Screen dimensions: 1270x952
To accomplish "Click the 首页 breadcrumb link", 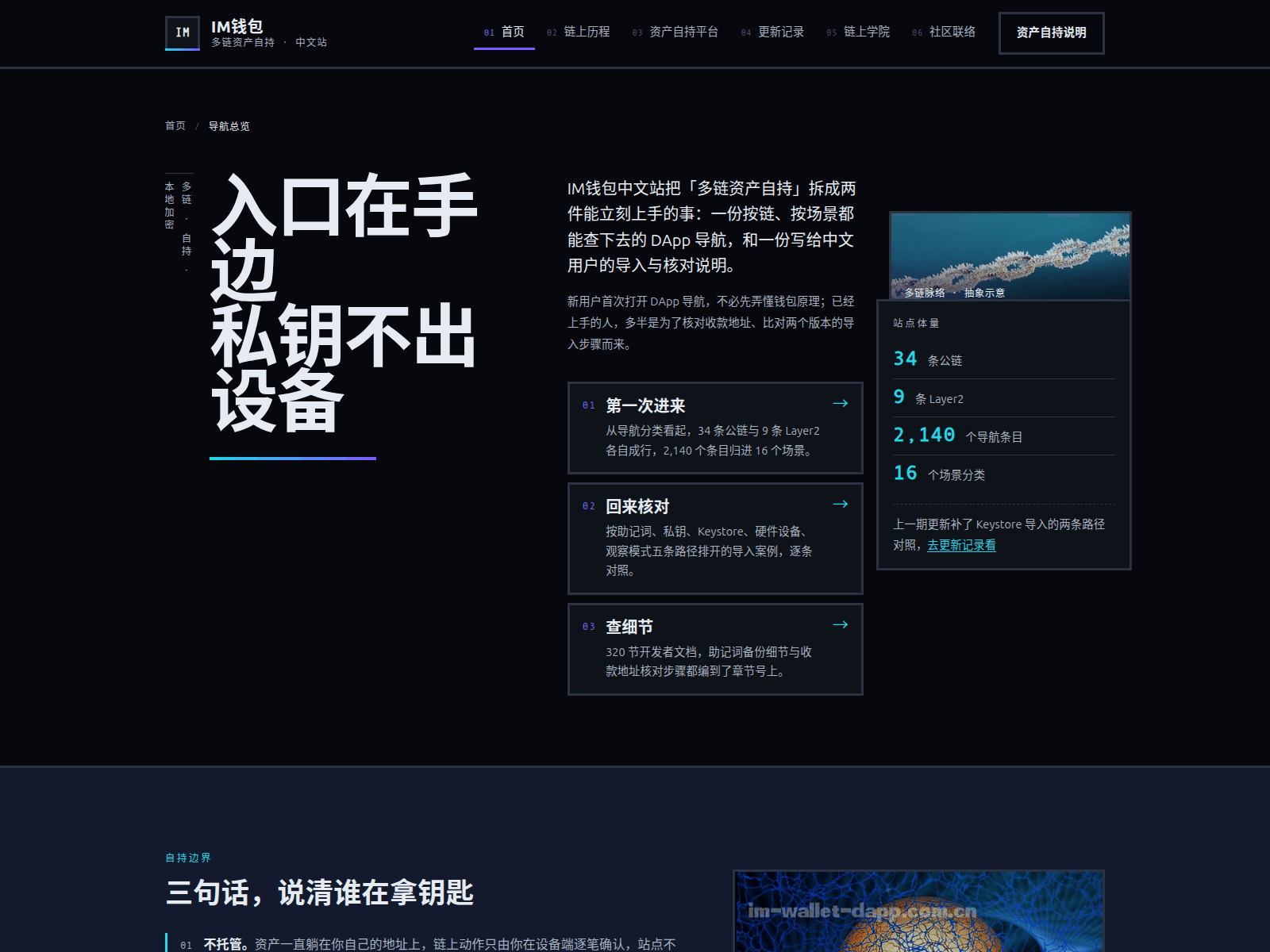I will coord(175,125).
